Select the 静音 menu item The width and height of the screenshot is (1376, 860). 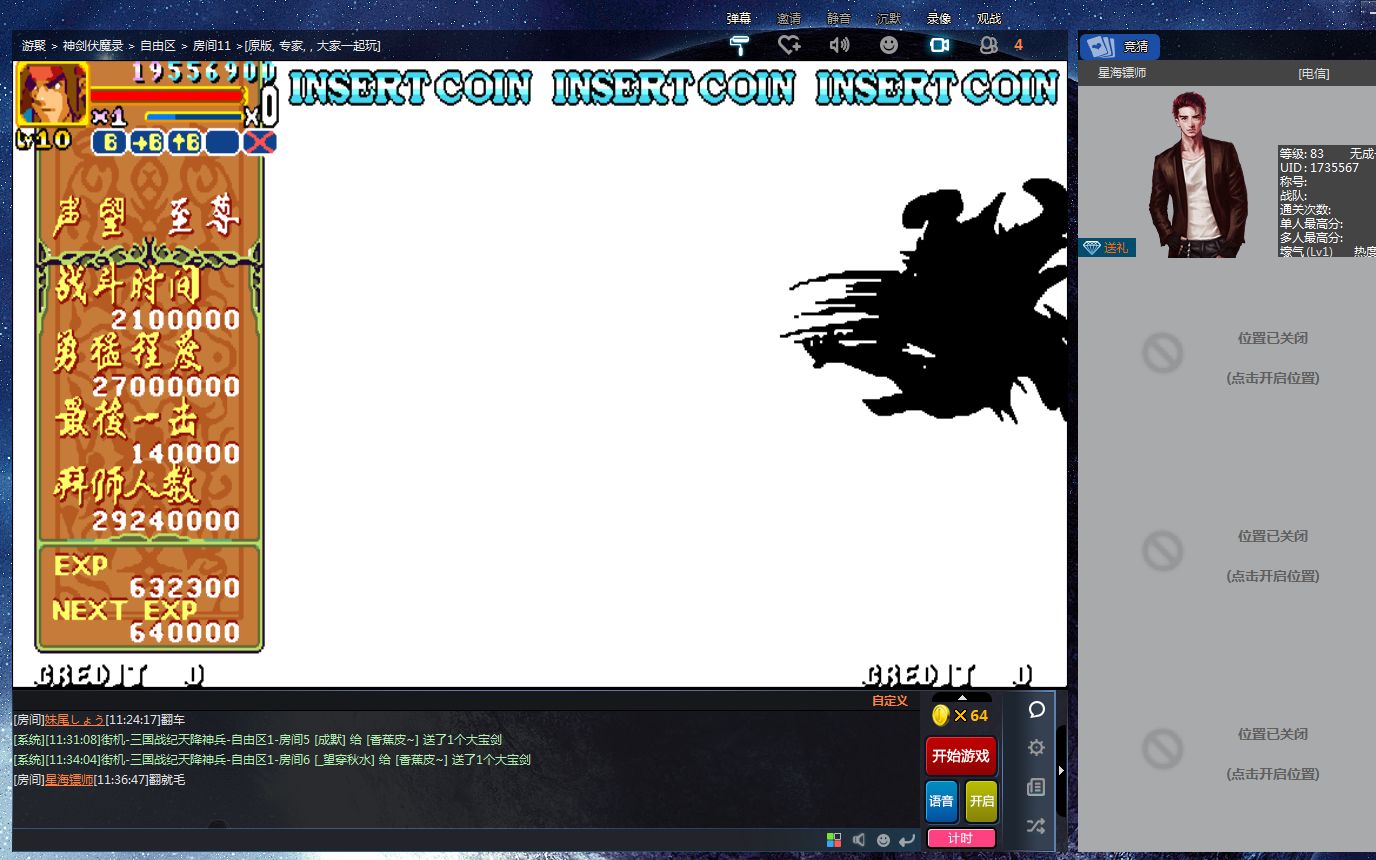tap(839, 19)
